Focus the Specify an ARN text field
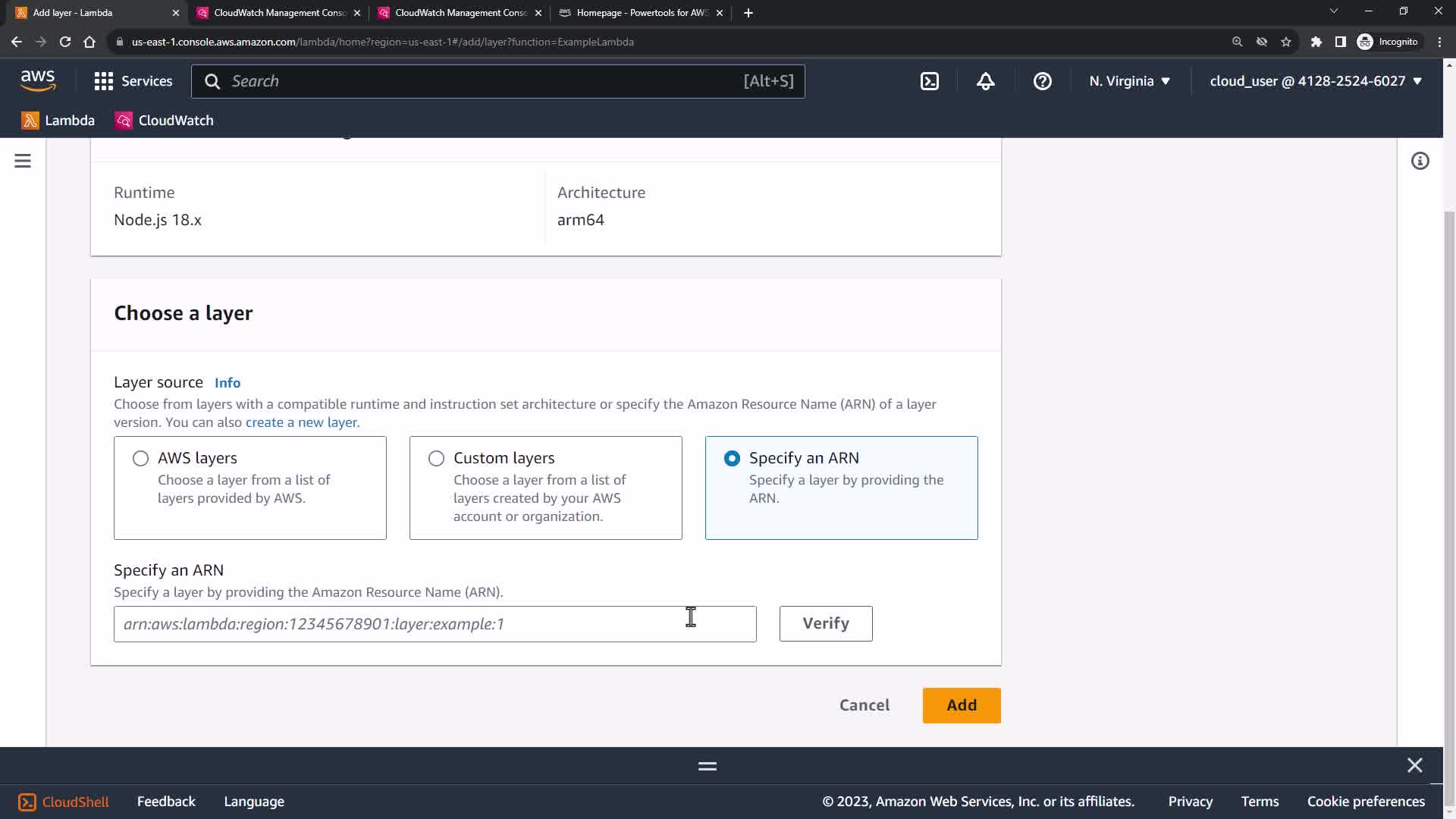Viewport: 1456px width, 819px height. point(435,623)
